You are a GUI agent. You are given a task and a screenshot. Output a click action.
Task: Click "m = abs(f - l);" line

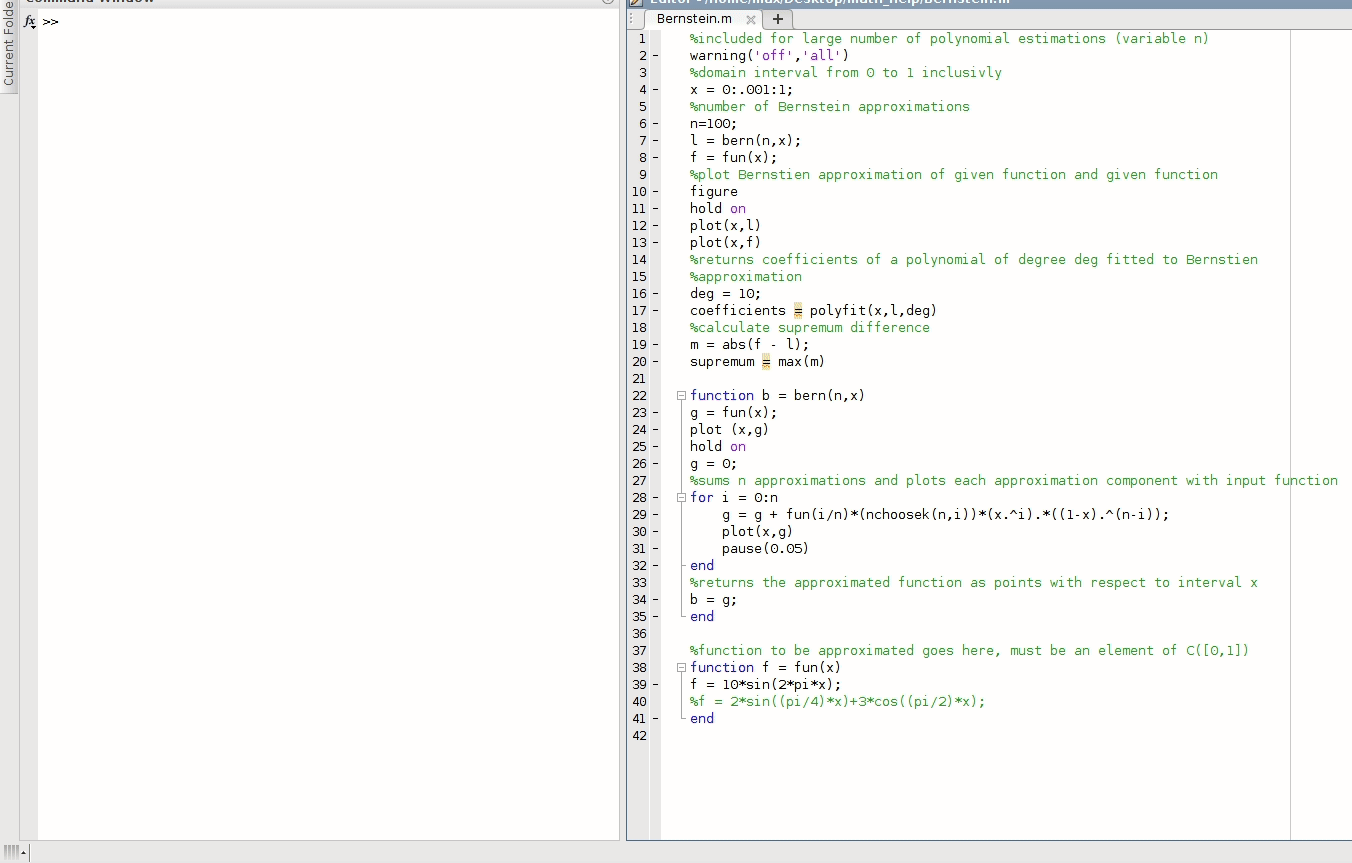pyautogui.click(x=749, y=344)
